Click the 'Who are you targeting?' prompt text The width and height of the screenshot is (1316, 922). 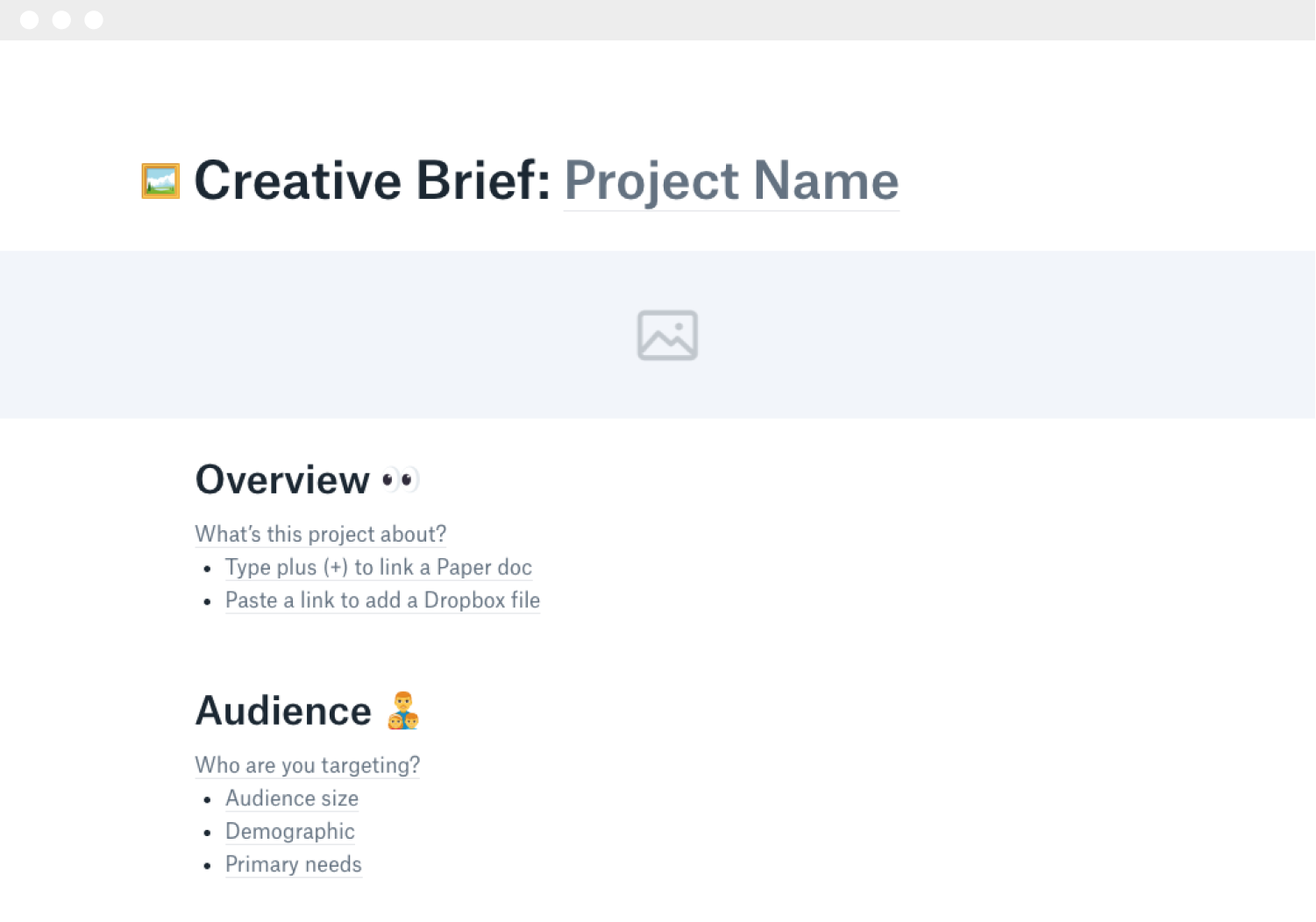pyautogui.click(x=307, y=766)
